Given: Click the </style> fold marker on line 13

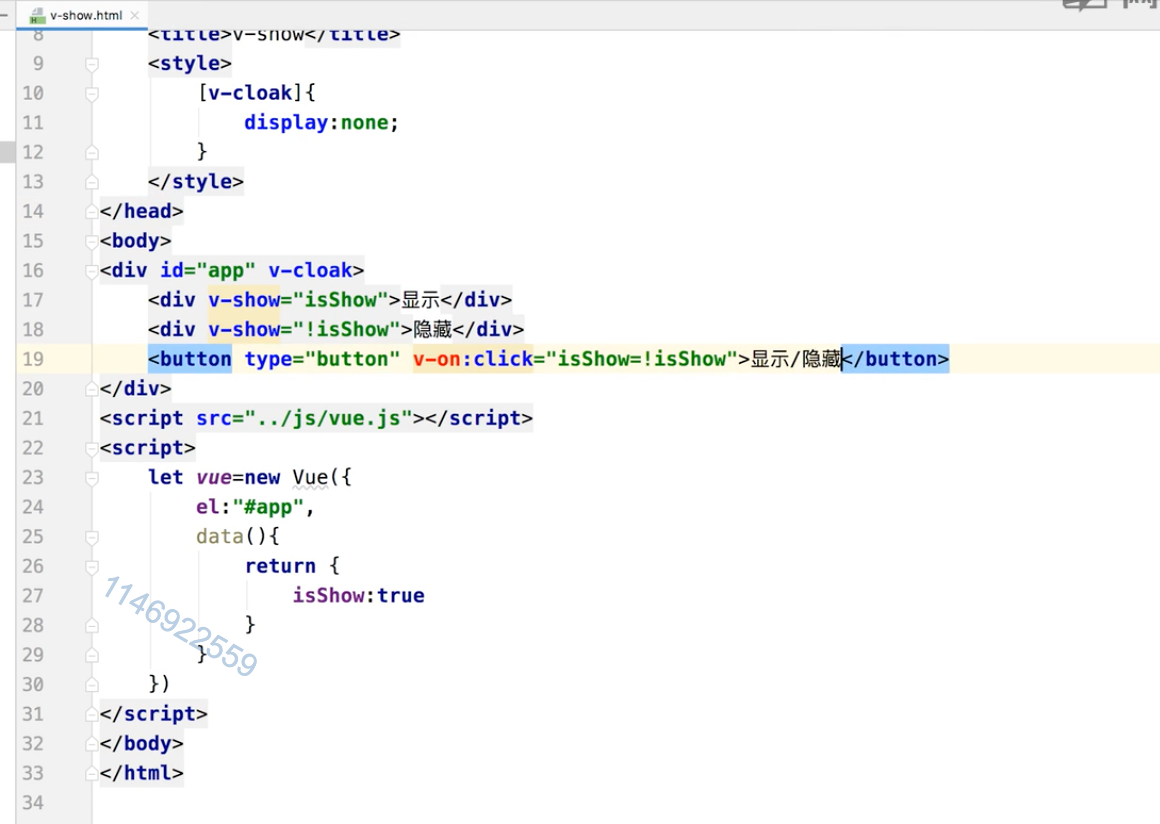Looking at the screenshot, I should click(92, 183).
